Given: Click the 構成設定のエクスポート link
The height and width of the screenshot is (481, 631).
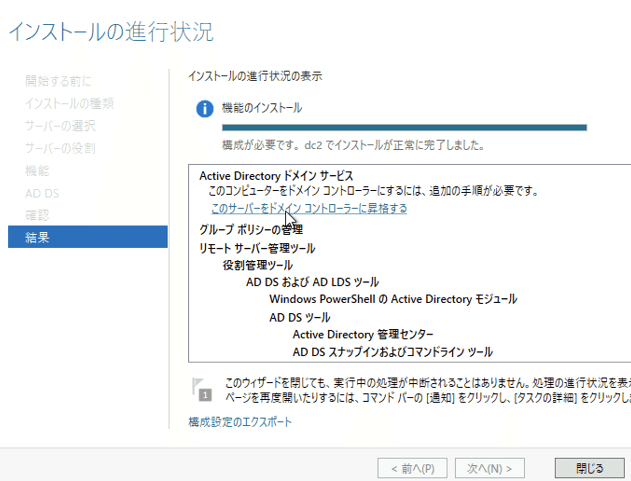Looking at the screenshot, I should (240, 422).
